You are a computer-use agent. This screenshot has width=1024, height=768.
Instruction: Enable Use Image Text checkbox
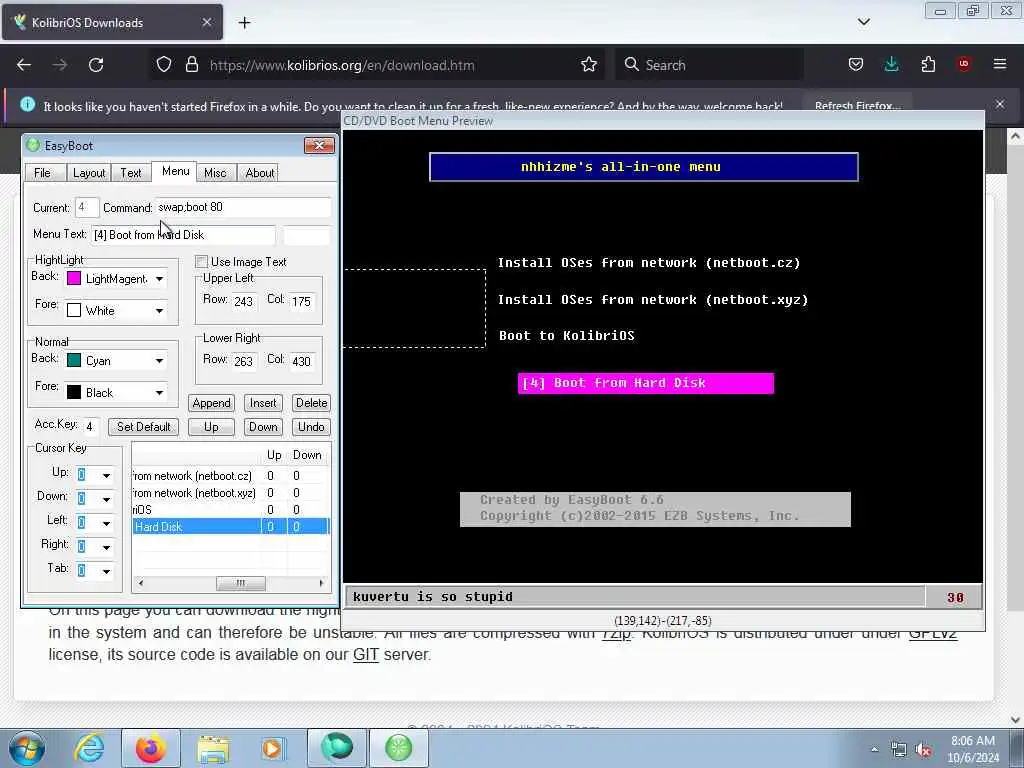pos(202,262)
